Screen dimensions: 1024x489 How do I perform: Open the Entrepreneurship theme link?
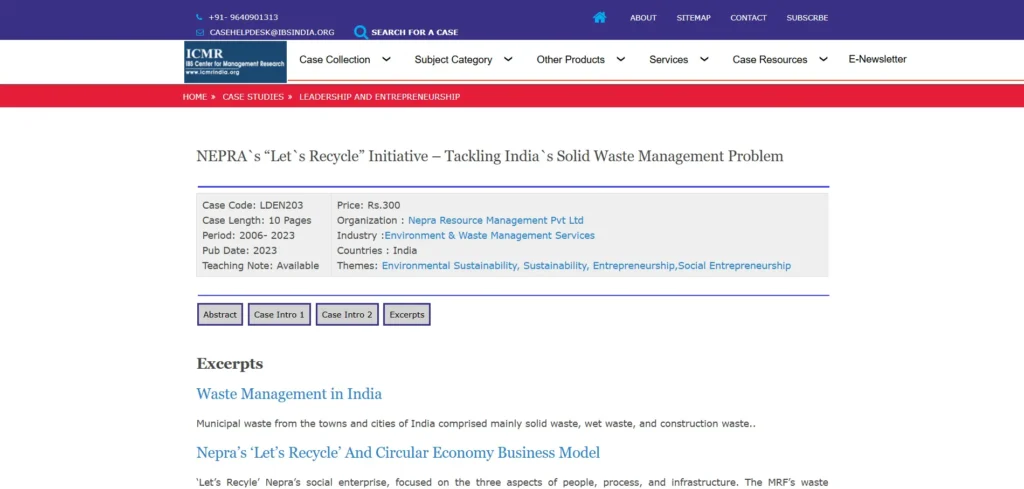pos(635,266)
